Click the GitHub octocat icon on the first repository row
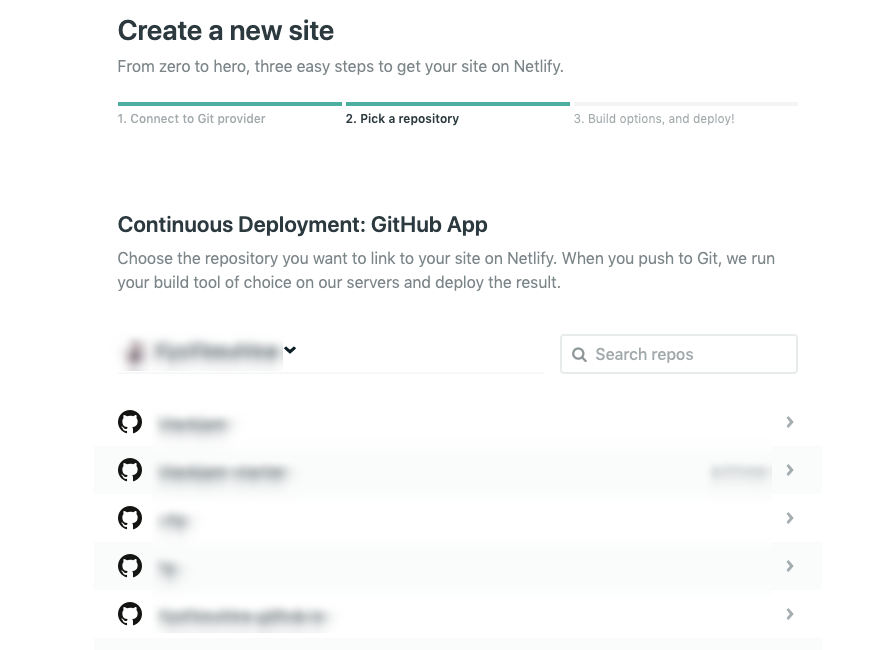 pos(130,421)
